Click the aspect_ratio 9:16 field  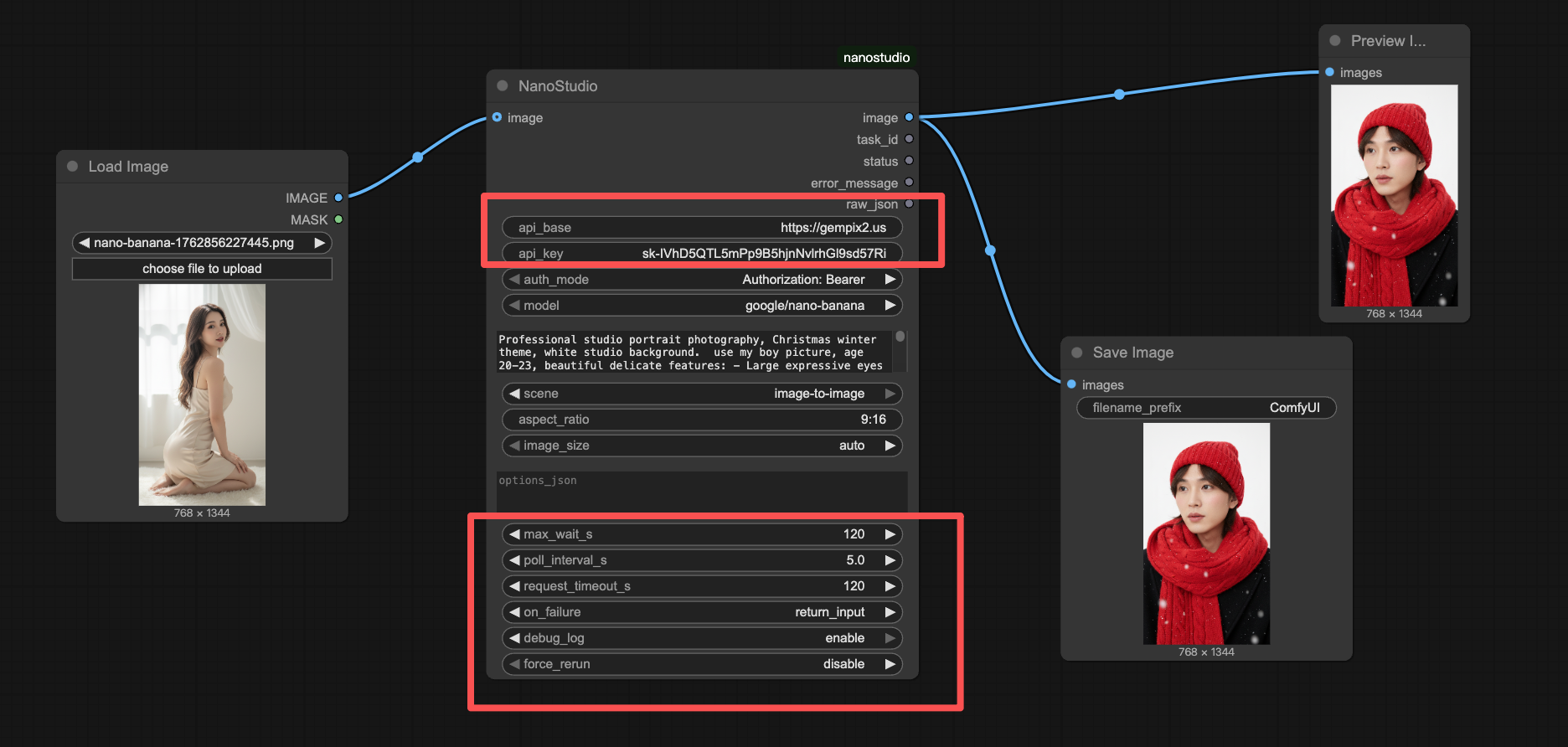point(702,420)
